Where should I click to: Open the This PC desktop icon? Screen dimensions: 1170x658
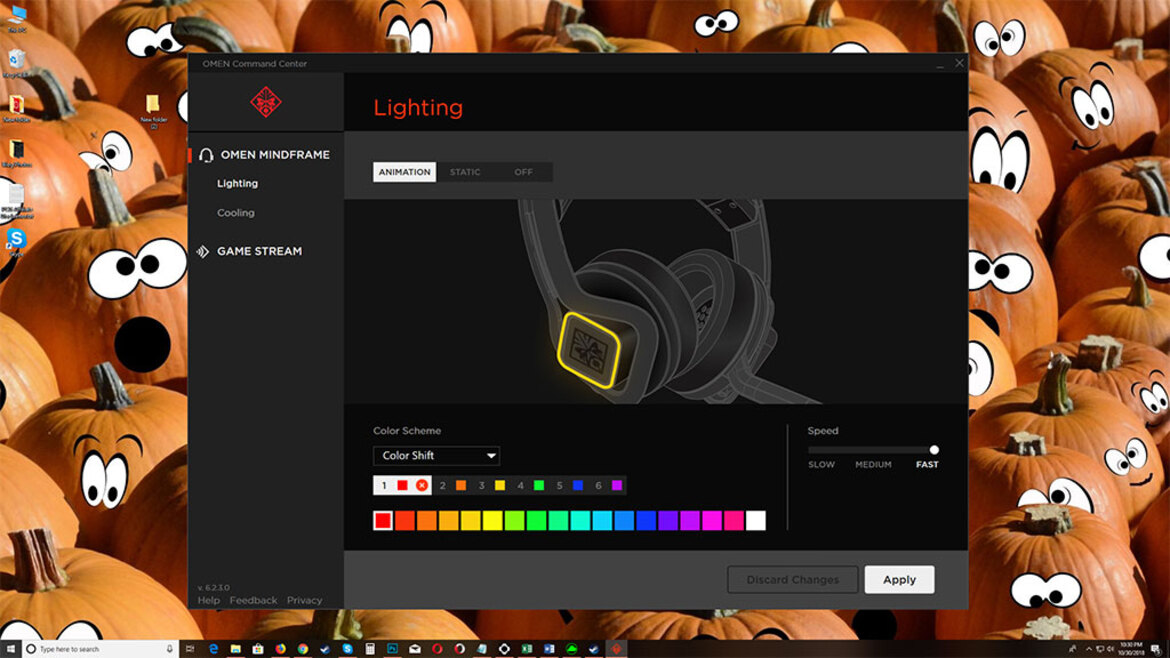(x=16, y=19)
